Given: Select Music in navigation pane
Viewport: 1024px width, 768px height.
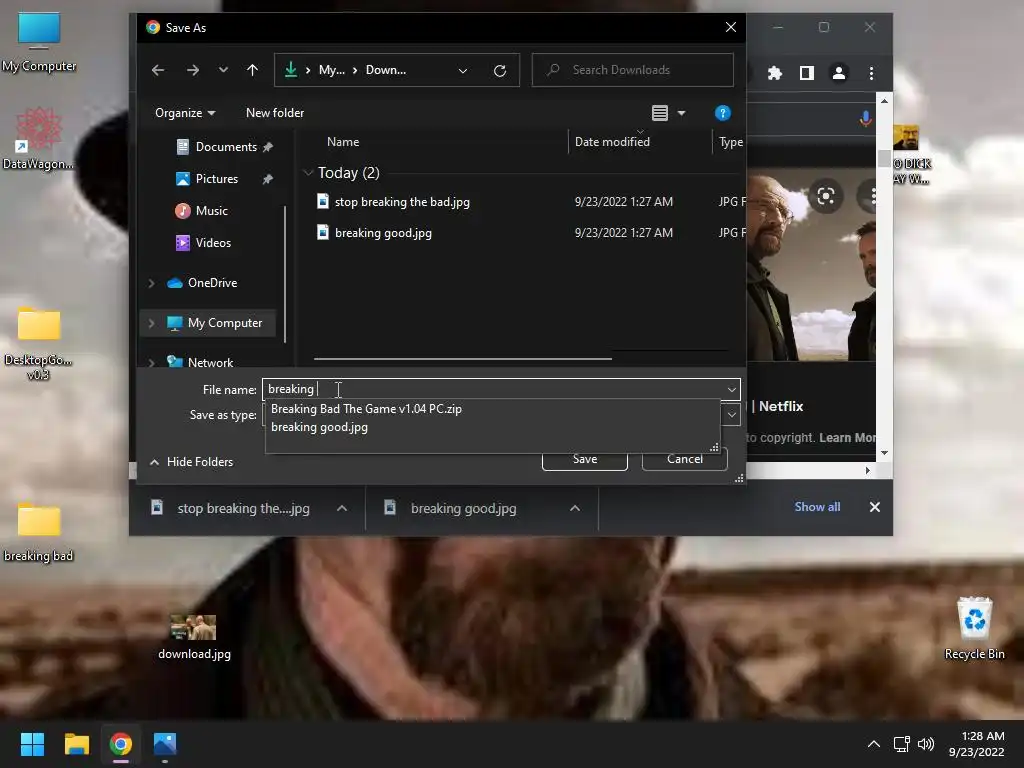Looking at the screenshot, I should point(212,211).
